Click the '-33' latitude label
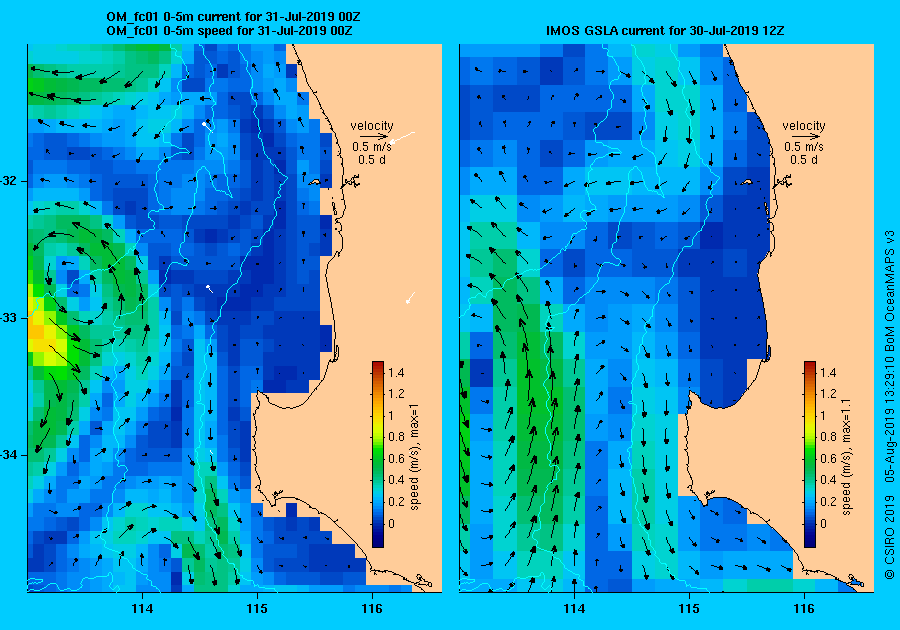This screenshot has height=630, width=900. click(x=10, y=318)
